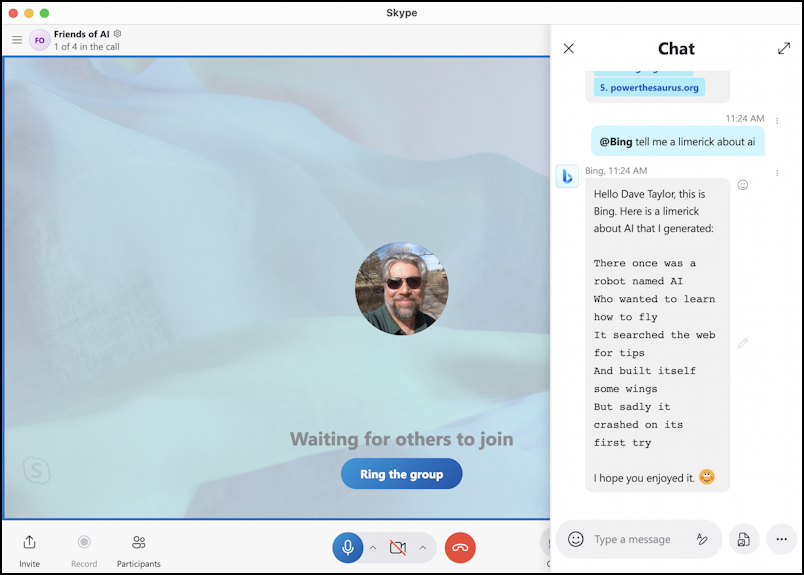Open the Participants list
804x575 pixels.
(x=138, y=551)
